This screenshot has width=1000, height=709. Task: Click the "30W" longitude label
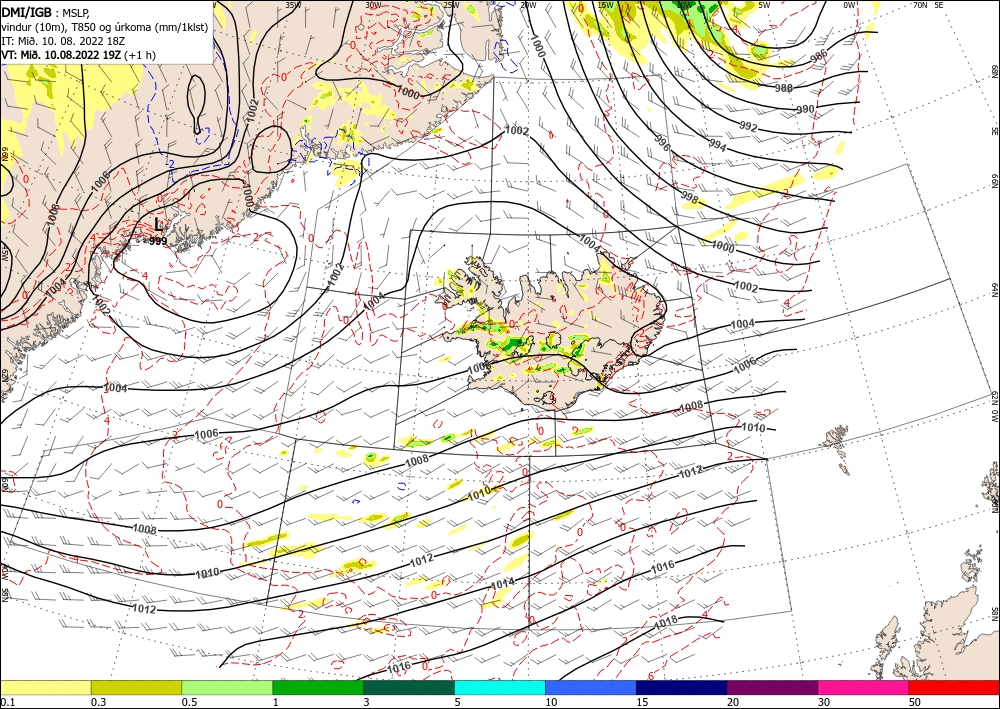tap(374, 5)
